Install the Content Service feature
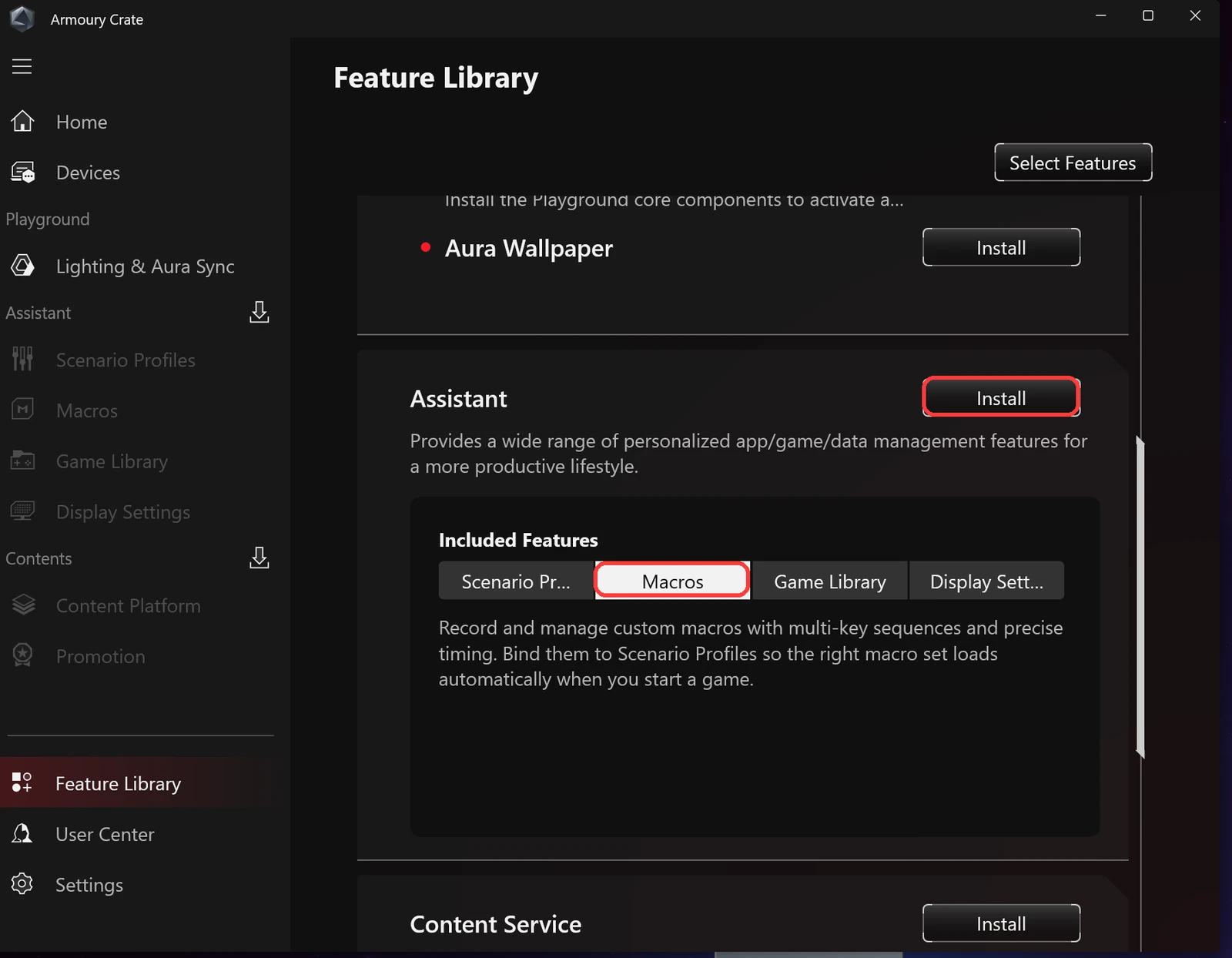The width and height of the screenshot is (1232, 958). [x=1001, y=923]
